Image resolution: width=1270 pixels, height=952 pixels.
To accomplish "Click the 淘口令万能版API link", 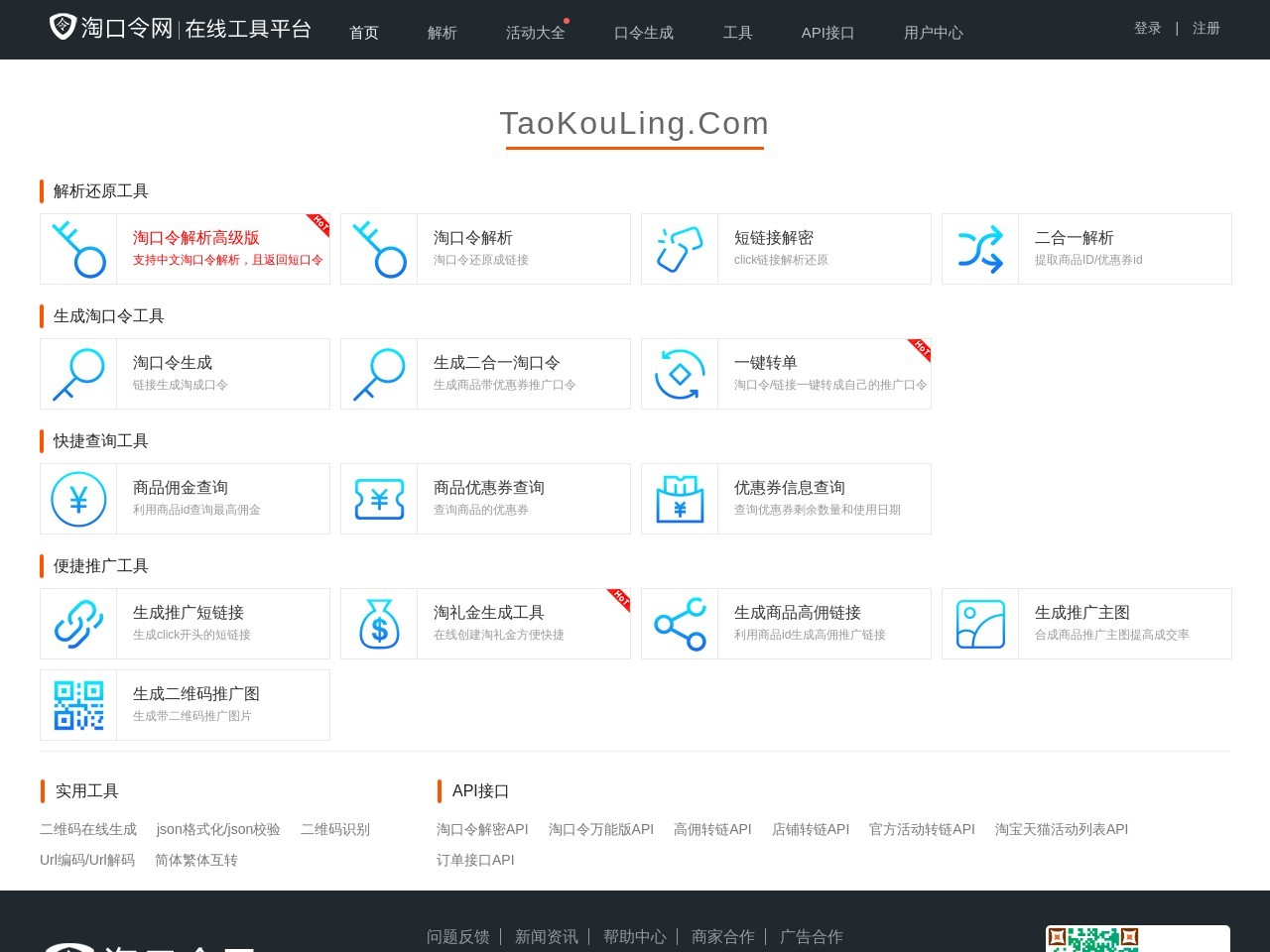I will 601,829.
